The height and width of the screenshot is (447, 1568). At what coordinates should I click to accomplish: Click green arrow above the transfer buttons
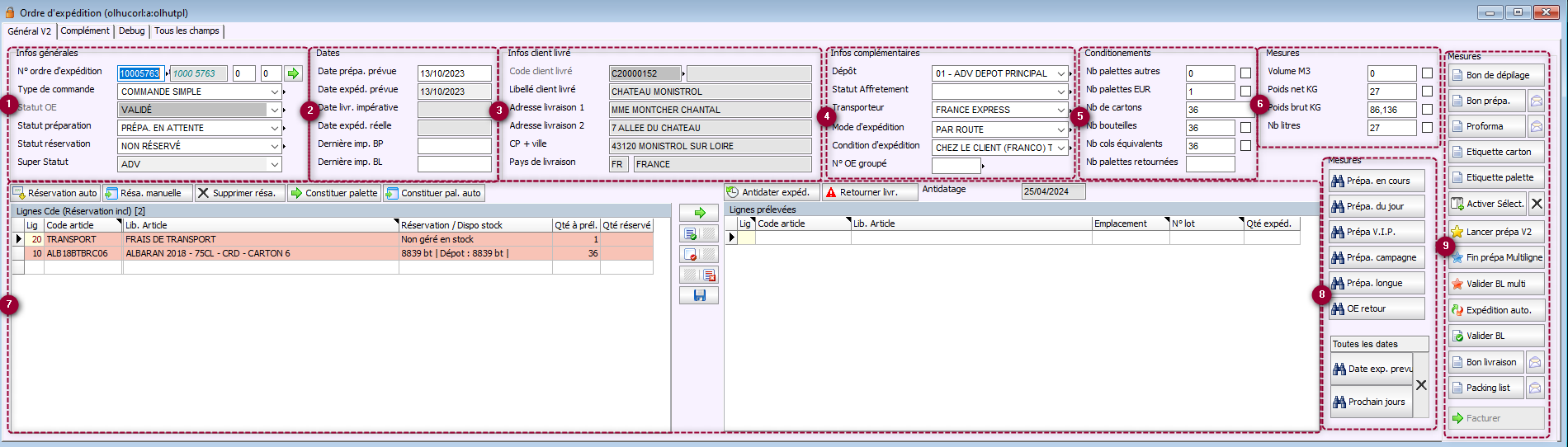pos(699,213)
